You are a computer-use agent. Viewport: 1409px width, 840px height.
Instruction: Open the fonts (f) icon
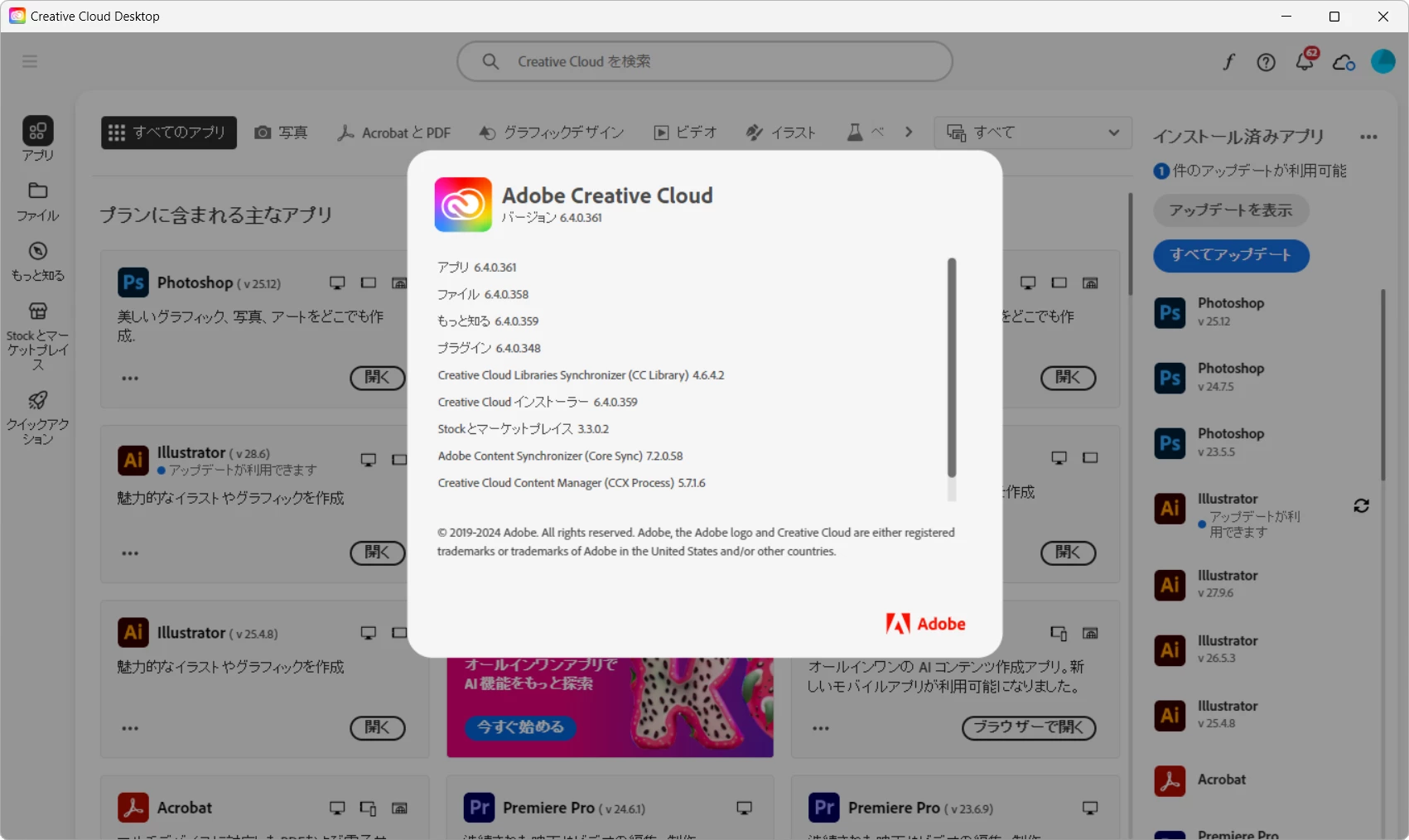1229,62
